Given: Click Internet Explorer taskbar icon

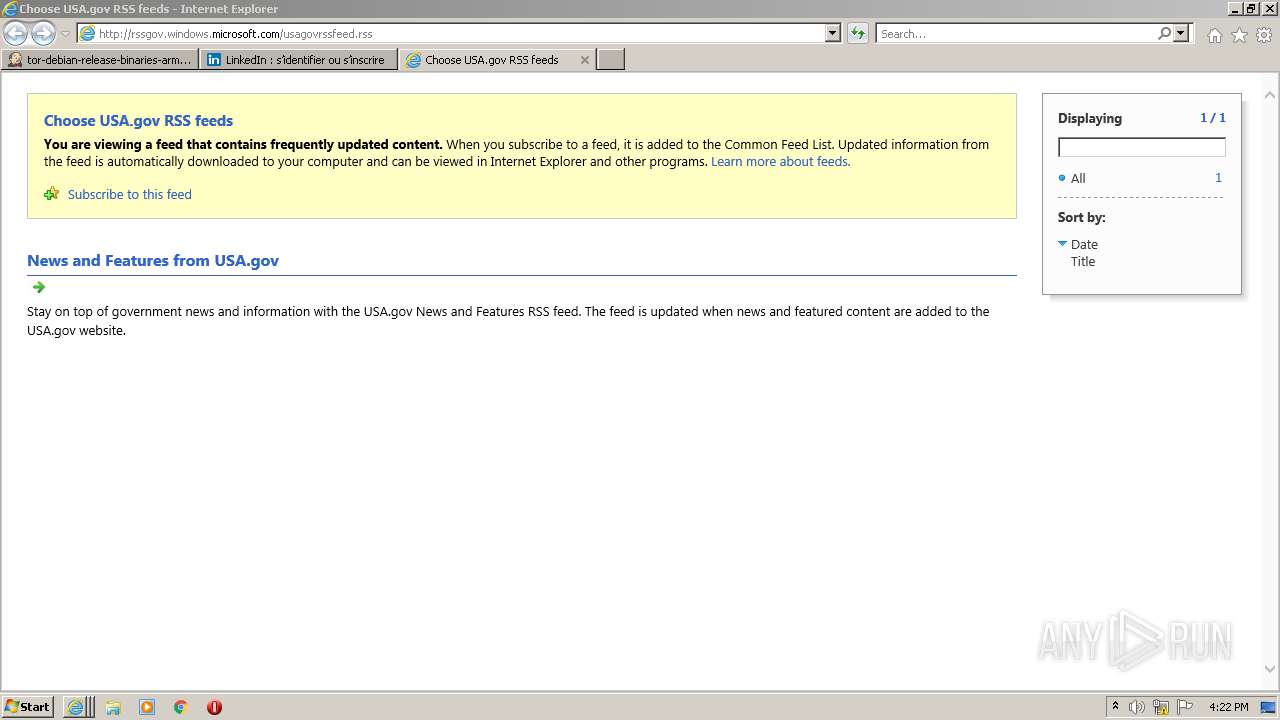Looking at the screenshot, I should tap(75, 707).
